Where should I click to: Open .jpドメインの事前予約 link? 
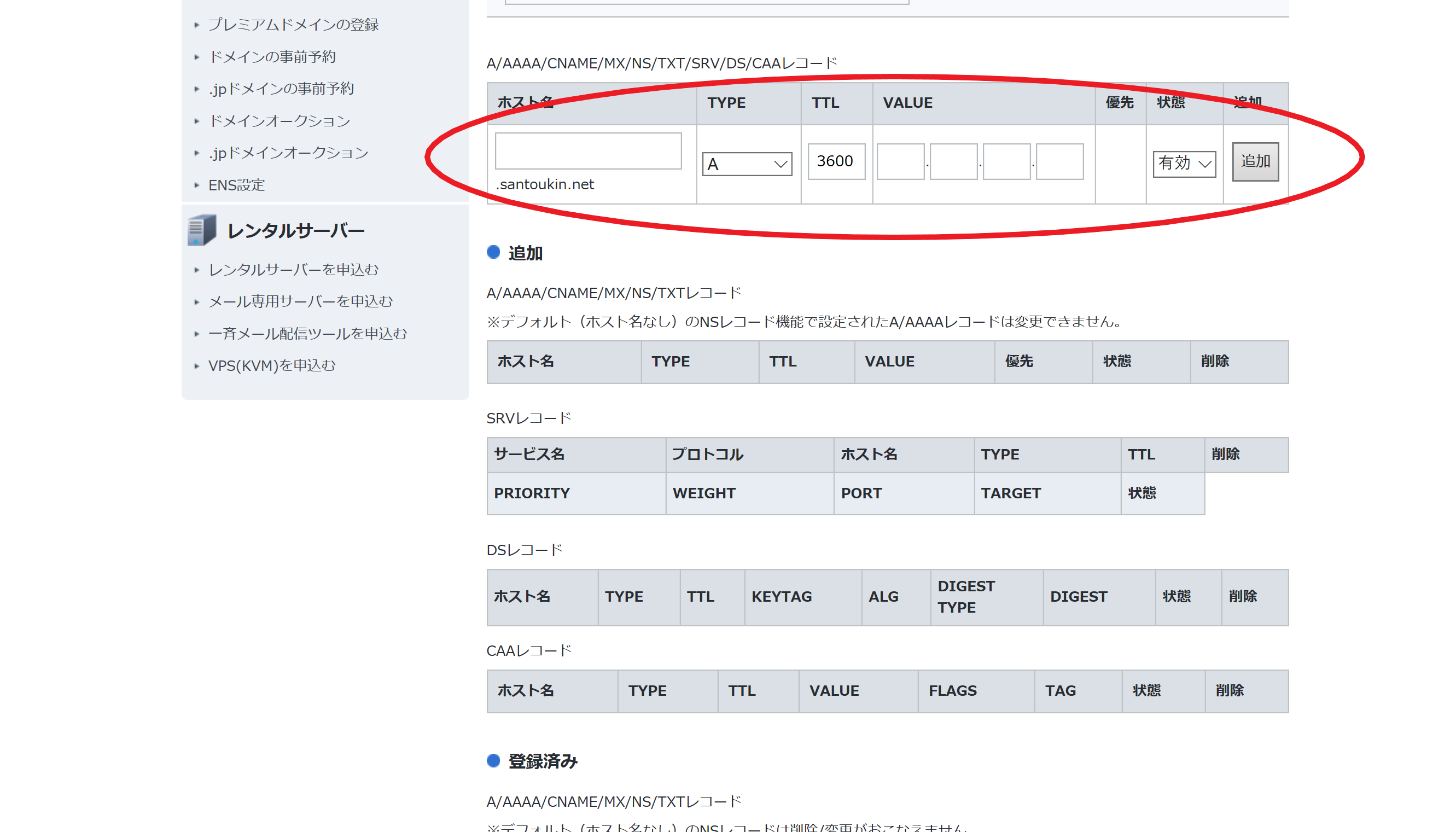281,89
